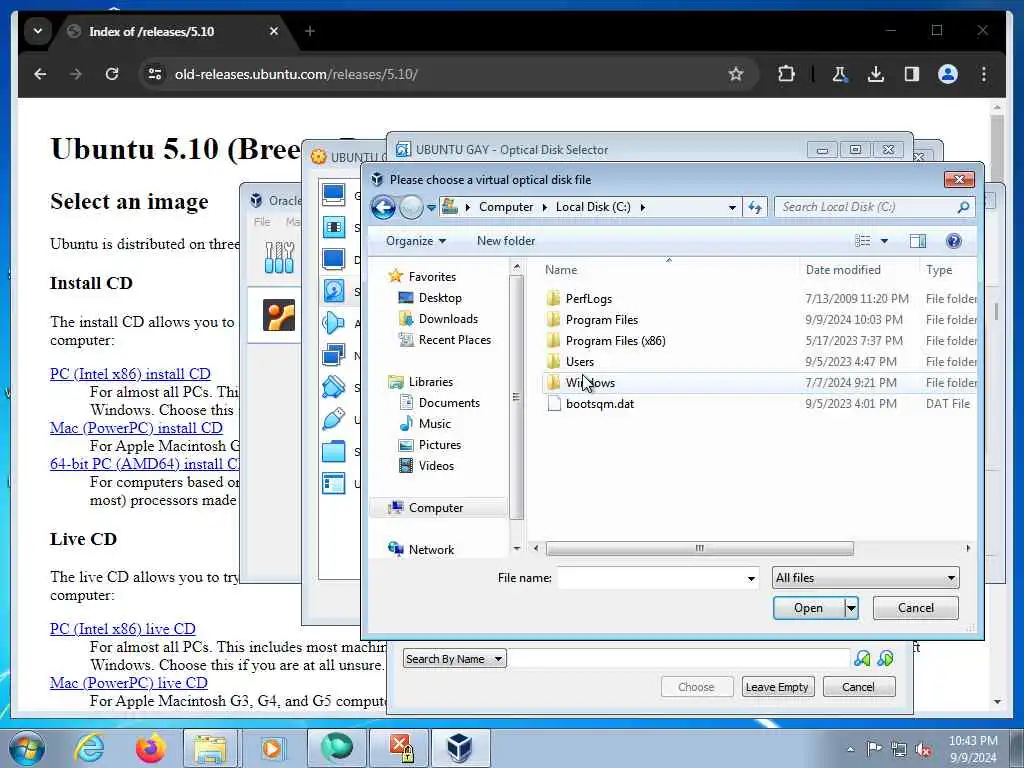Open a new Chrome tab

tap(310, 31)
